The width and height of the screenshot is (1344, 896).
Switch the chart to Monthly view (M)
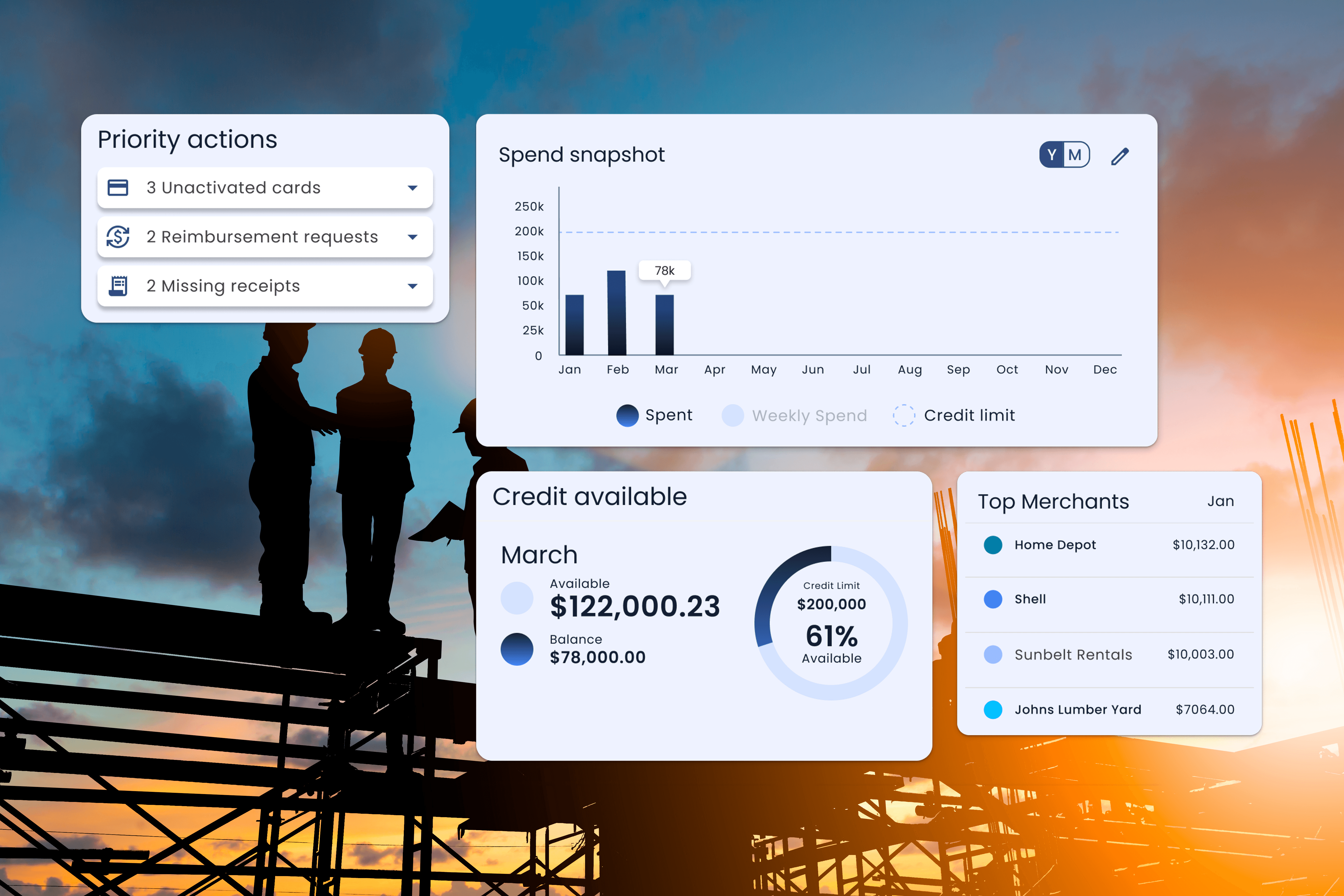(1075, 155)
